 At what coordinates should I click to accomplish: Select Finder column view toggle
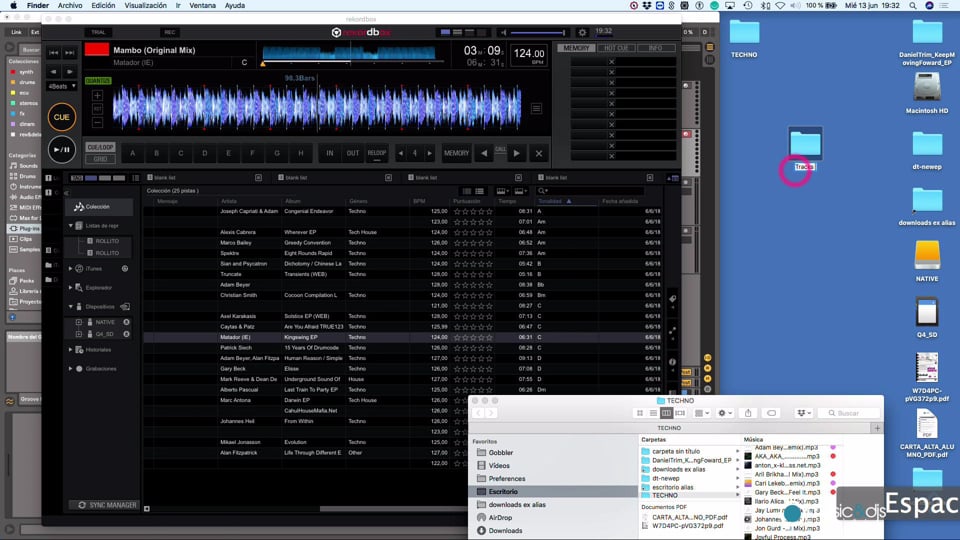click(666, 413)
